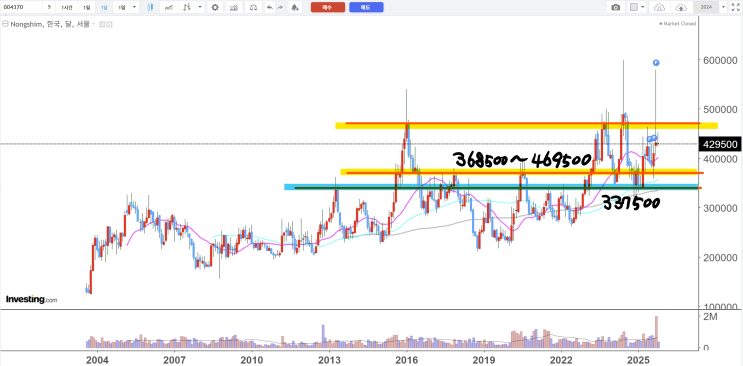The width and height of the screenshot is (743, 366).
Task: Collapse the Nongshim legend box icon
Action: pyautogui.click(x=5, y=24)
